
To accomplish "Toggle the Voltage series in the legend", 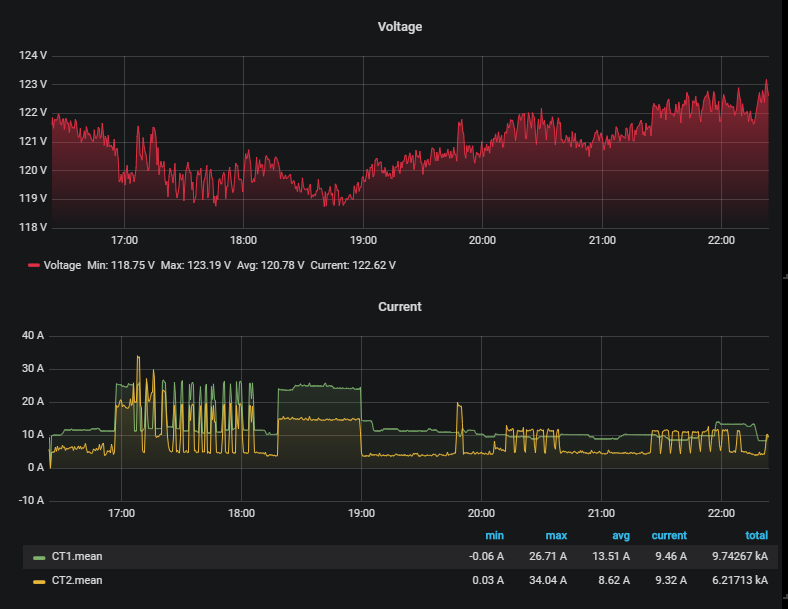I will pyautogui.click(x=61, y=265).
